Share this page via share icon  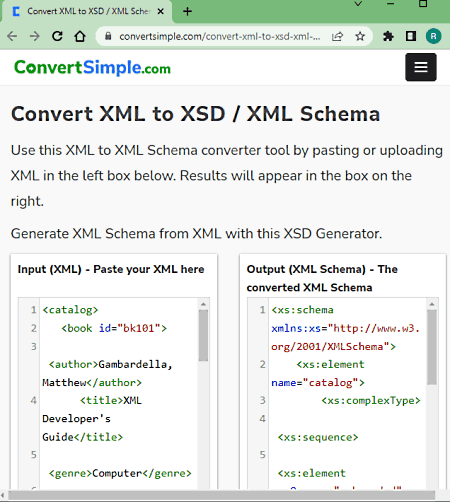337,36
